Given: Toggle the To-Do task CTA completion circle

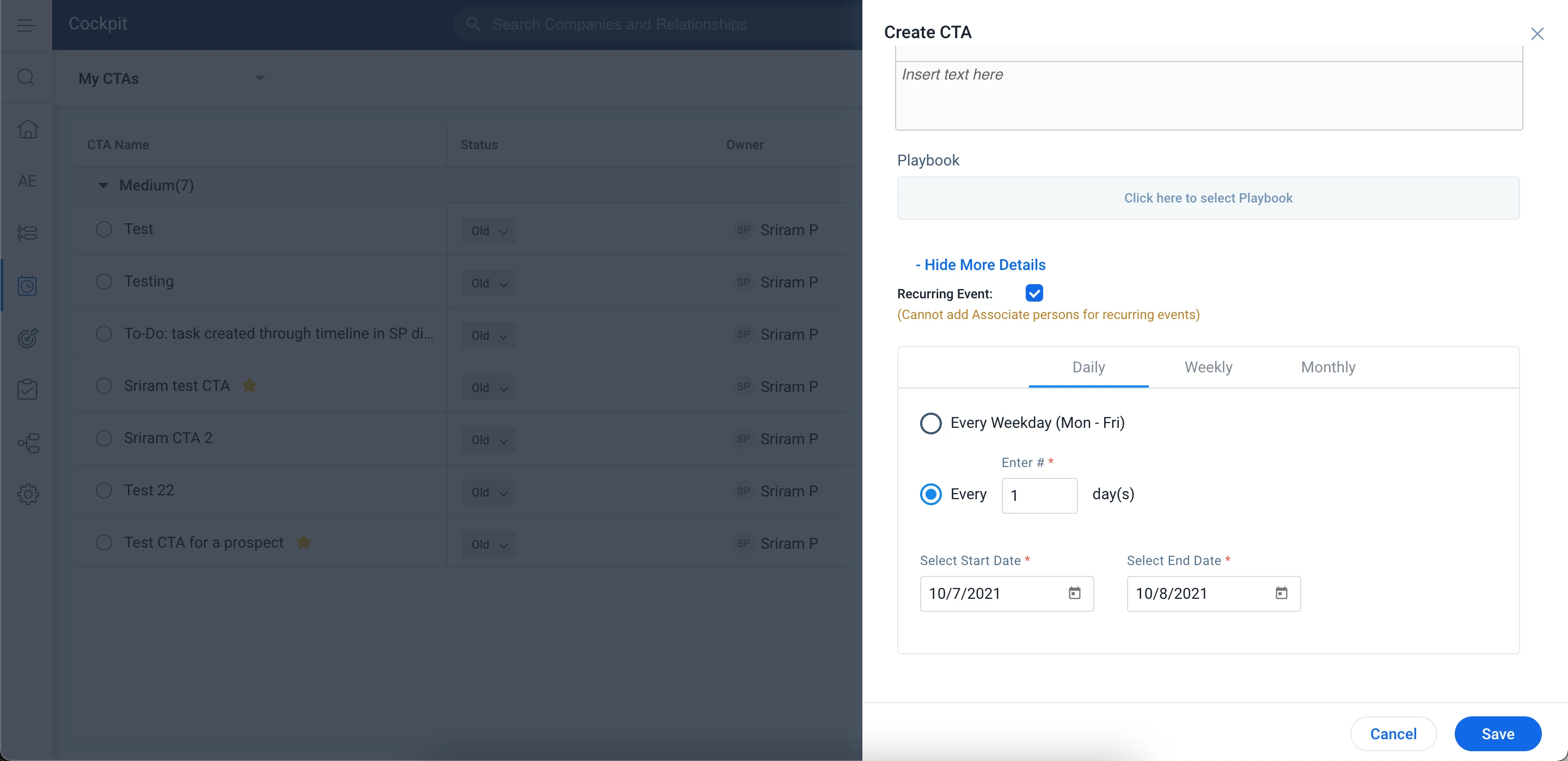Looking at the screenshot, I should (x=104, y=334).
